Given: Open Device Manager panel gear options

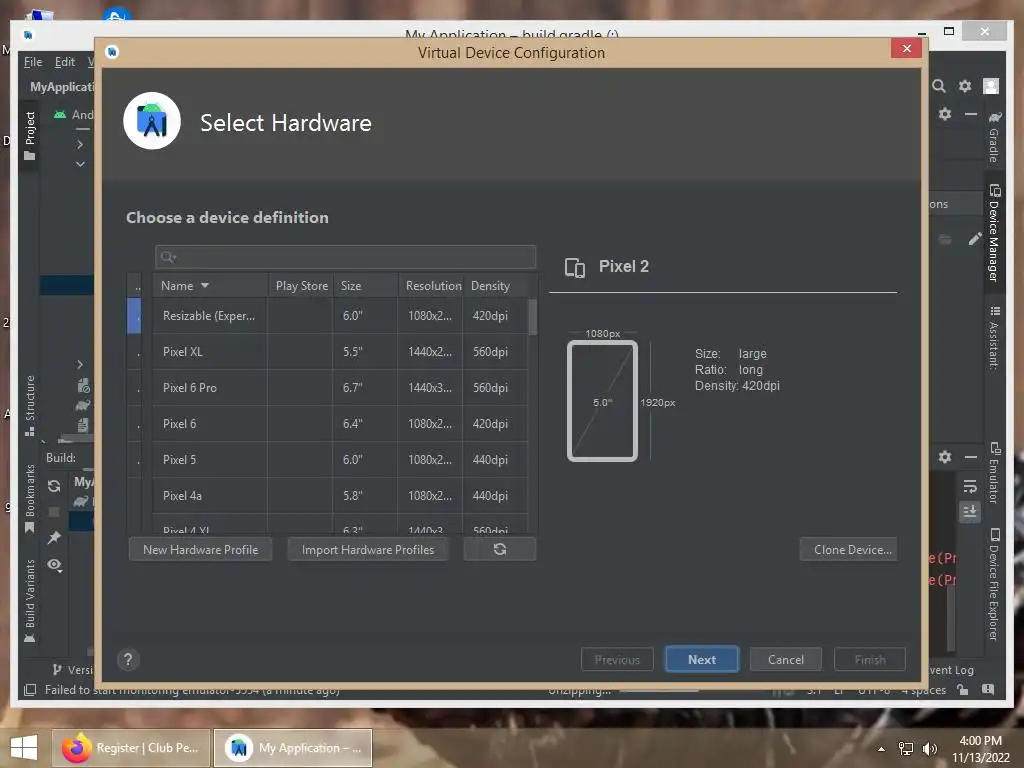Looking at the screenshot, I should coord(944,114).
